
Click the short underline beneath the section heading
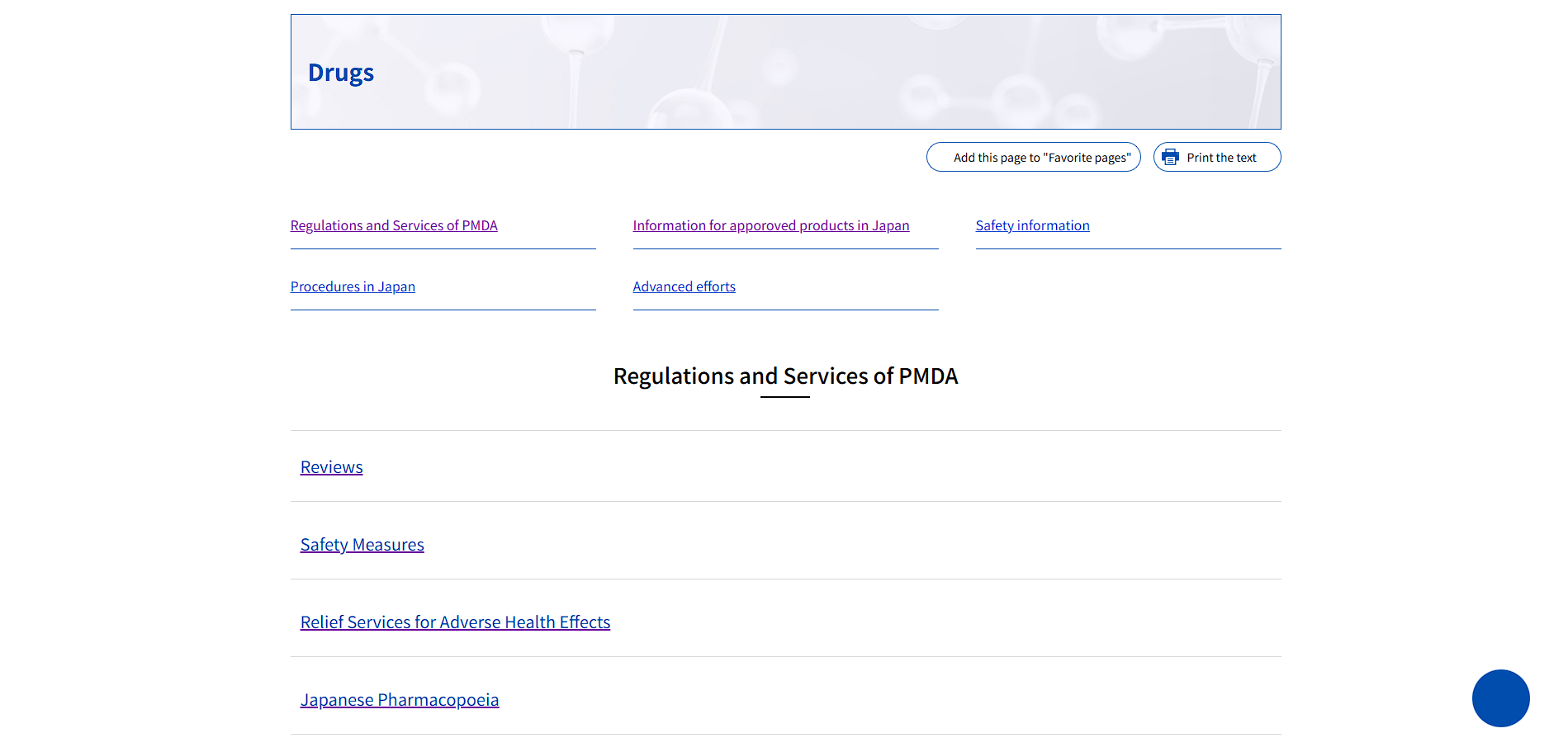click(784, 397)
